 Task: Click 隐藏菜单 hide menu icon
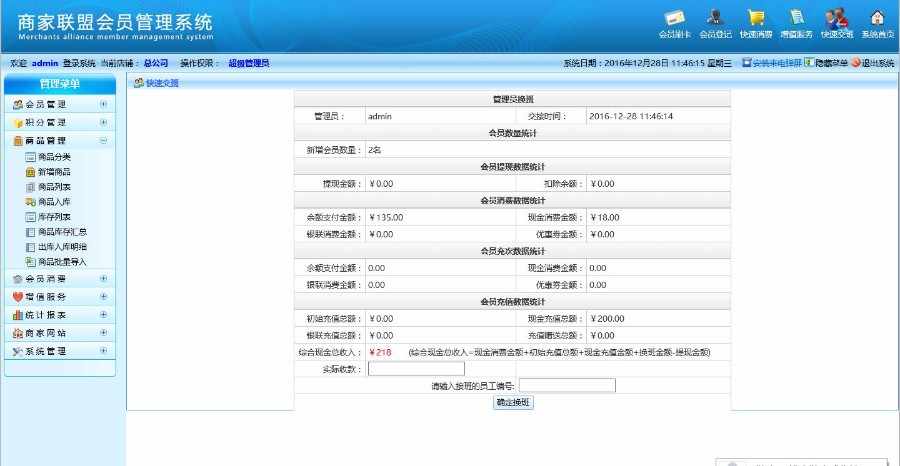pos(809,63)
